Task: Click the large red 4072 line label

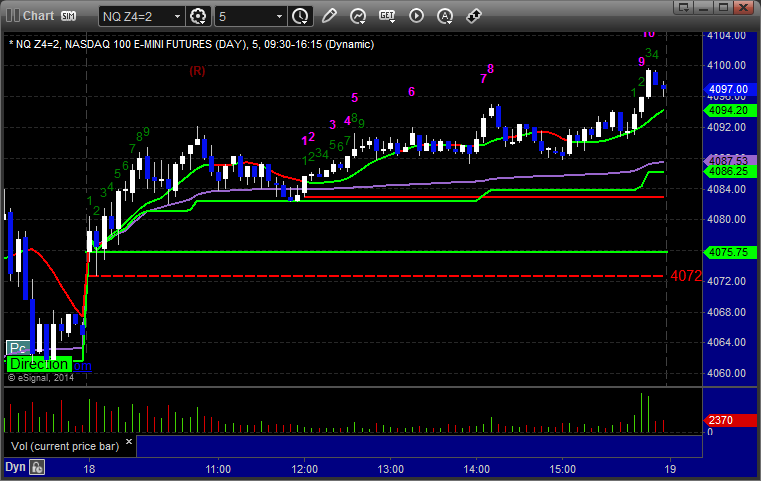Action: tap(686, 276)
